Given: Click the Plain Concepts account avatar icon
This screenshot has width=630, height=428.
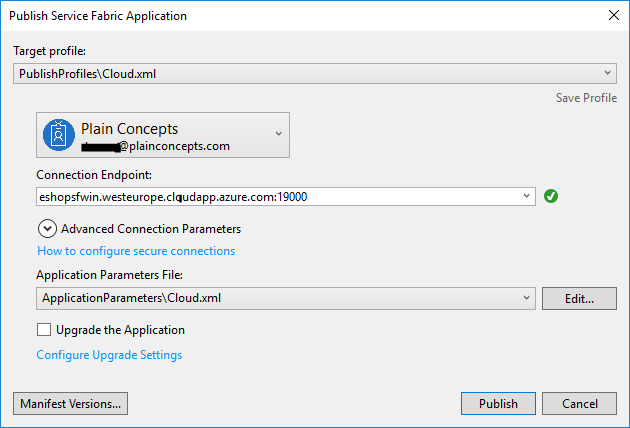Looking at the screenshot, I should (x=59, y=135).
